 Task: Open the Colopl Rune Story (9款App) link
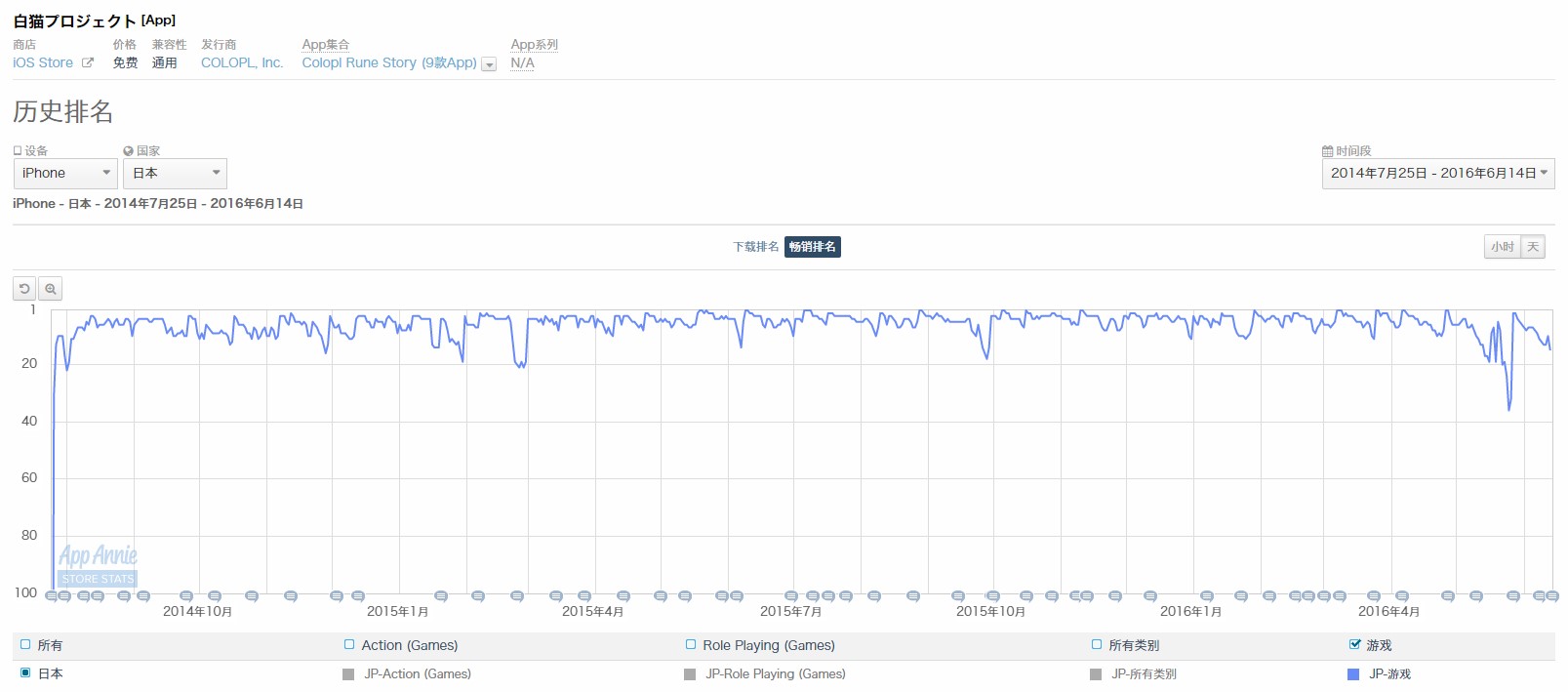(x=389, y=62)
